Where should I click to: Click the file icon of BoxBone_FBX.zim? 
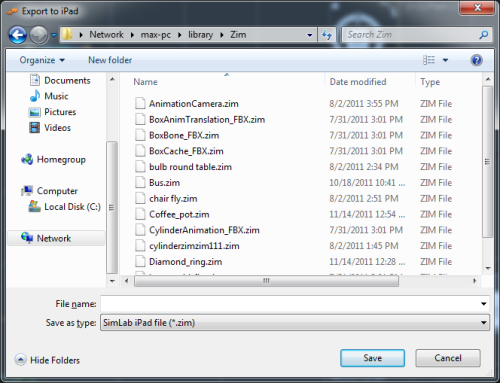(x=140, y=135)
